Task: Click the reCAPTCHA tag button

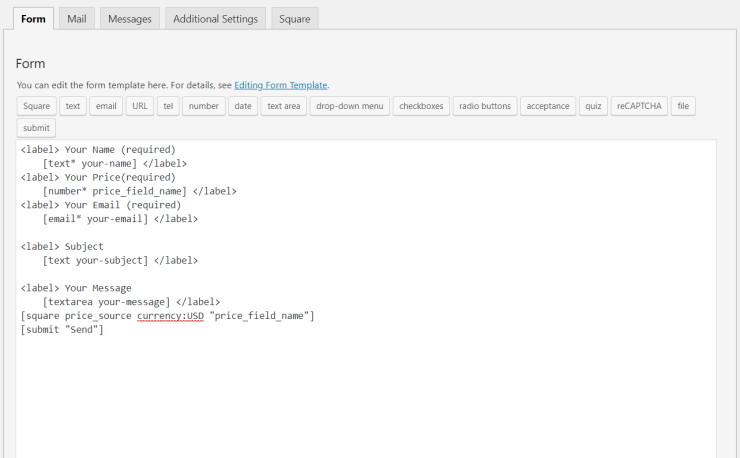Action: (x=639, y=106)
